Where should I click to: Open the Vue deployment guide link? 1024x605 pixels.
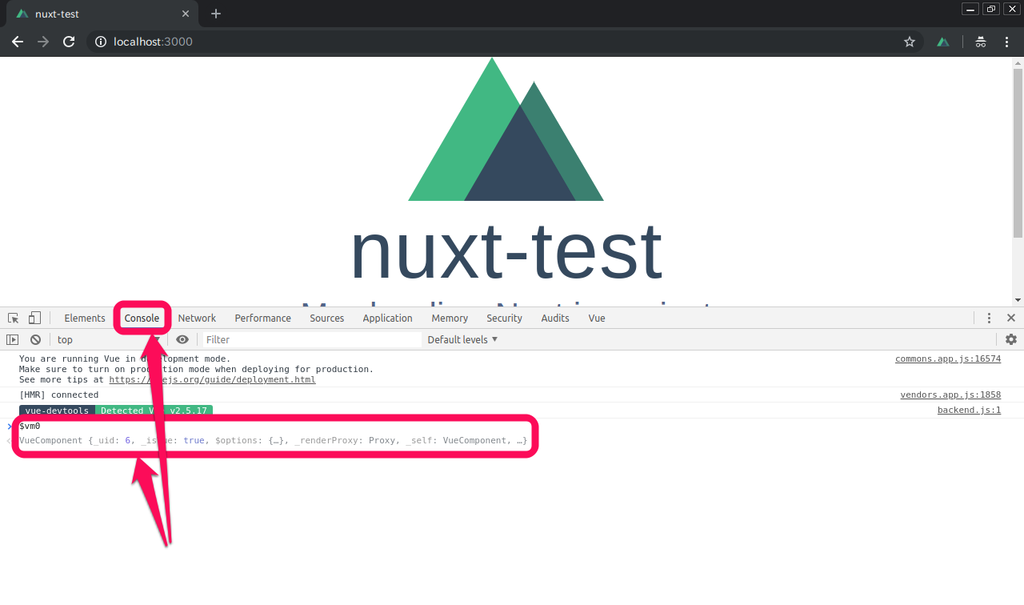212,380
